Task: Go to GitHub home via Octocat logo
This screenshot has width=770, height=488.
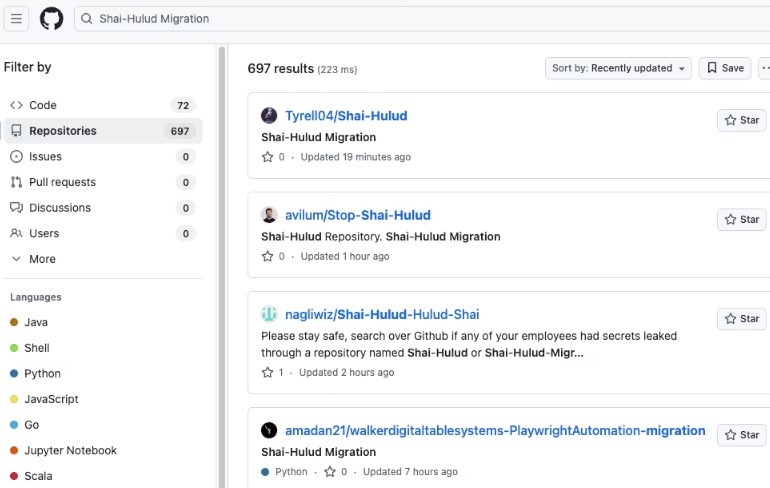Action: coord(52,19)
